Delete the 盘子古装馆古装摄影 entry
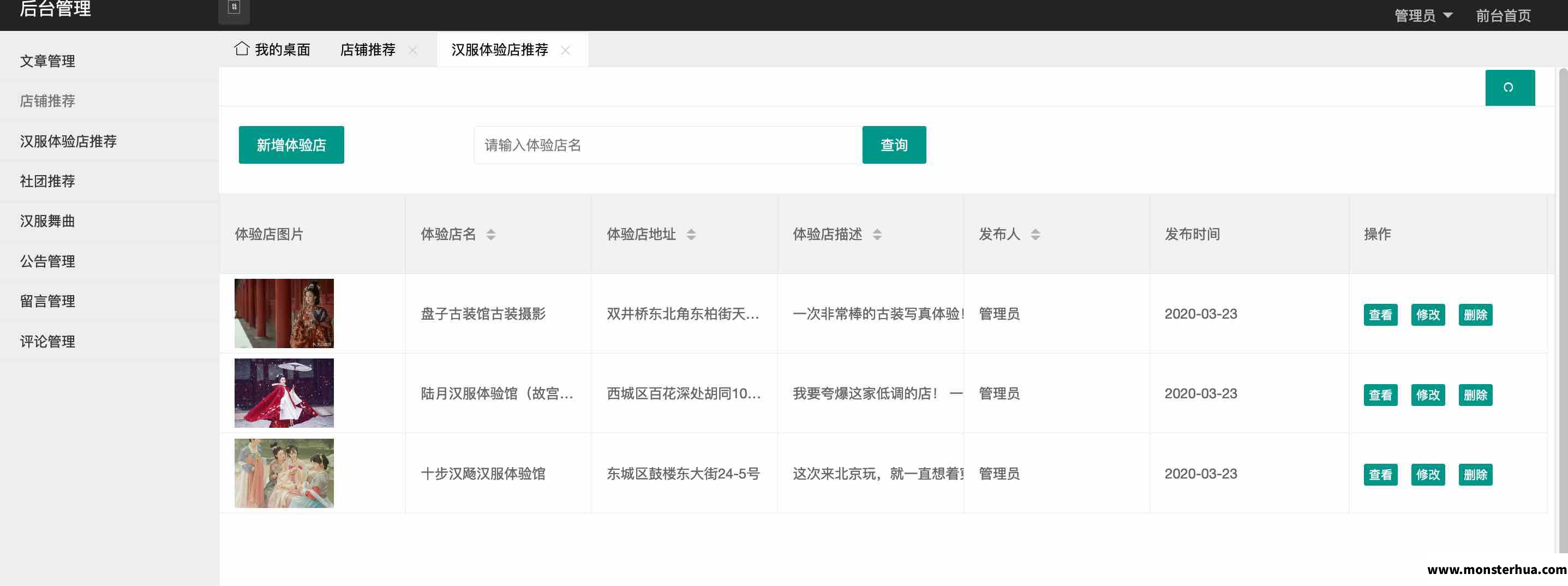 [x=1475, y=315]
